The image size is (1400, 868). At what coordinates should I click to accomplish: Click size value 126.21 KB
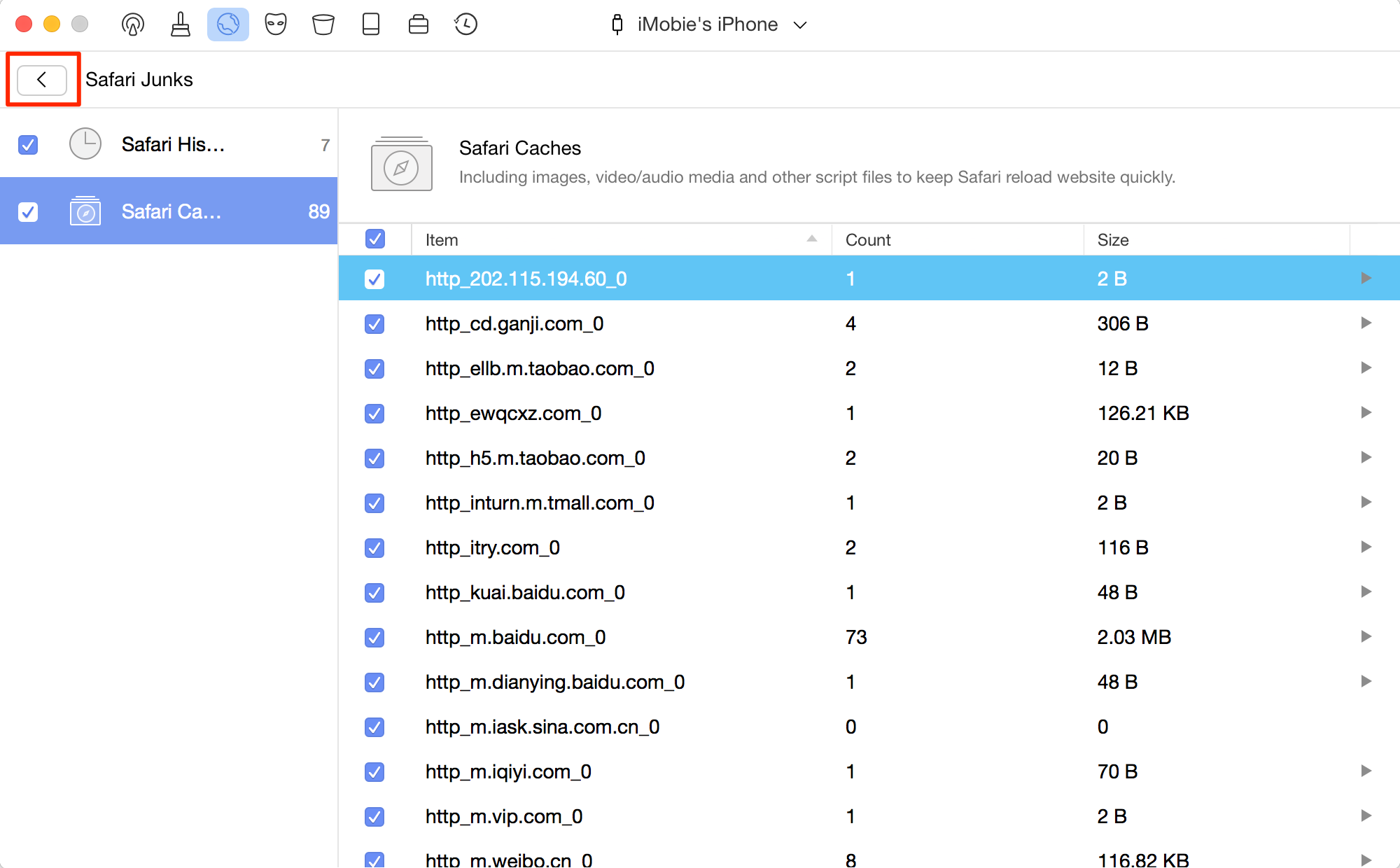(1143, 414)
